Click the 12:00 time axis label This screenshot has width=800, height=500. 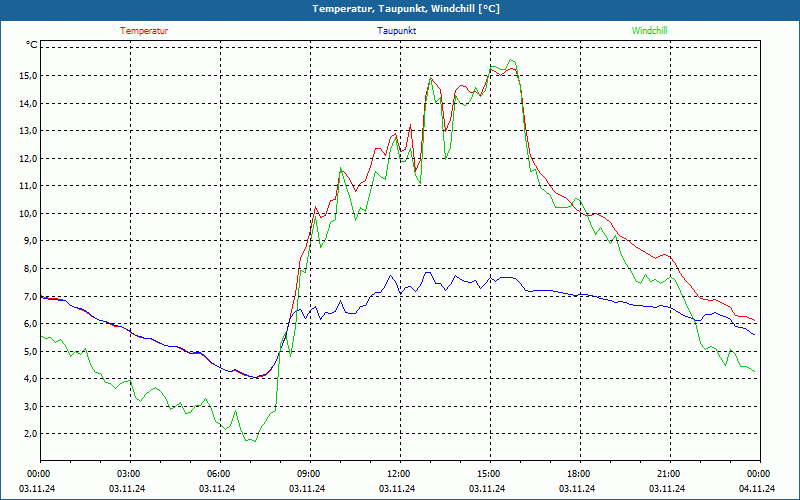[399, 474]
